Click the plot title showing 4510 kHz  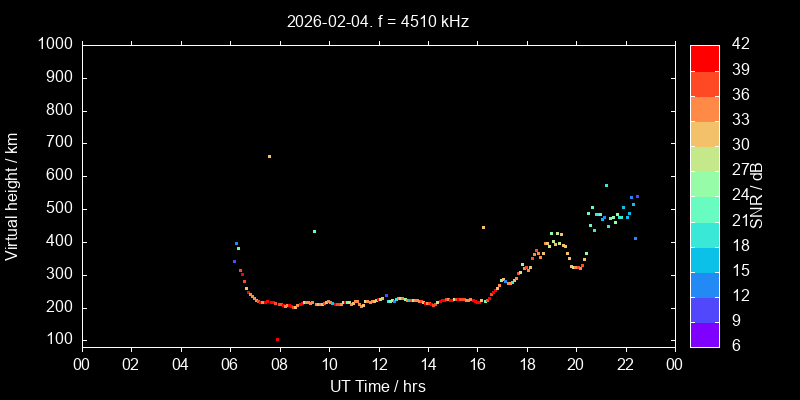(377, 21)
